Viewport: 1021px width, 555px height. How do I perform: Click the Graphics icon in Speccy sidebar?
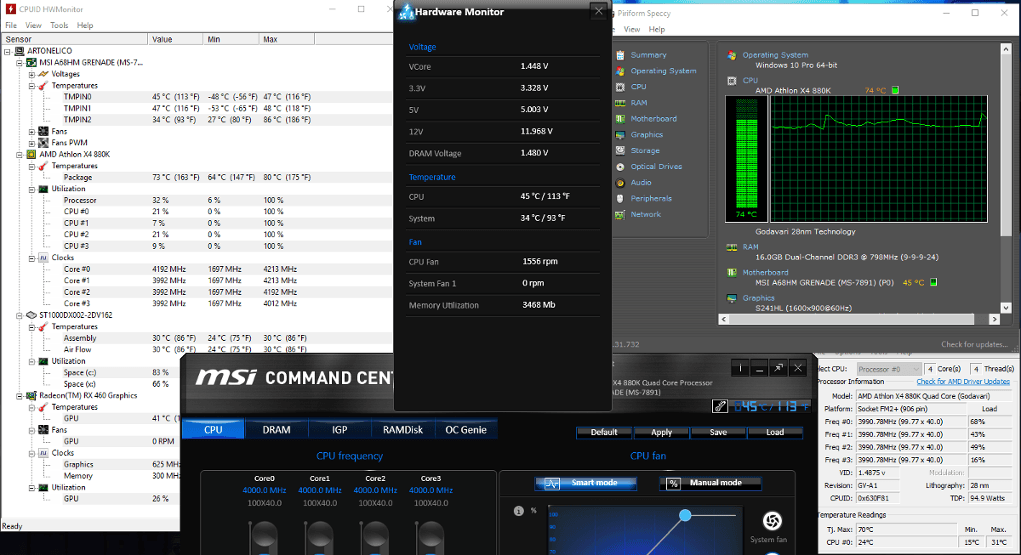(x=620, y=135)
